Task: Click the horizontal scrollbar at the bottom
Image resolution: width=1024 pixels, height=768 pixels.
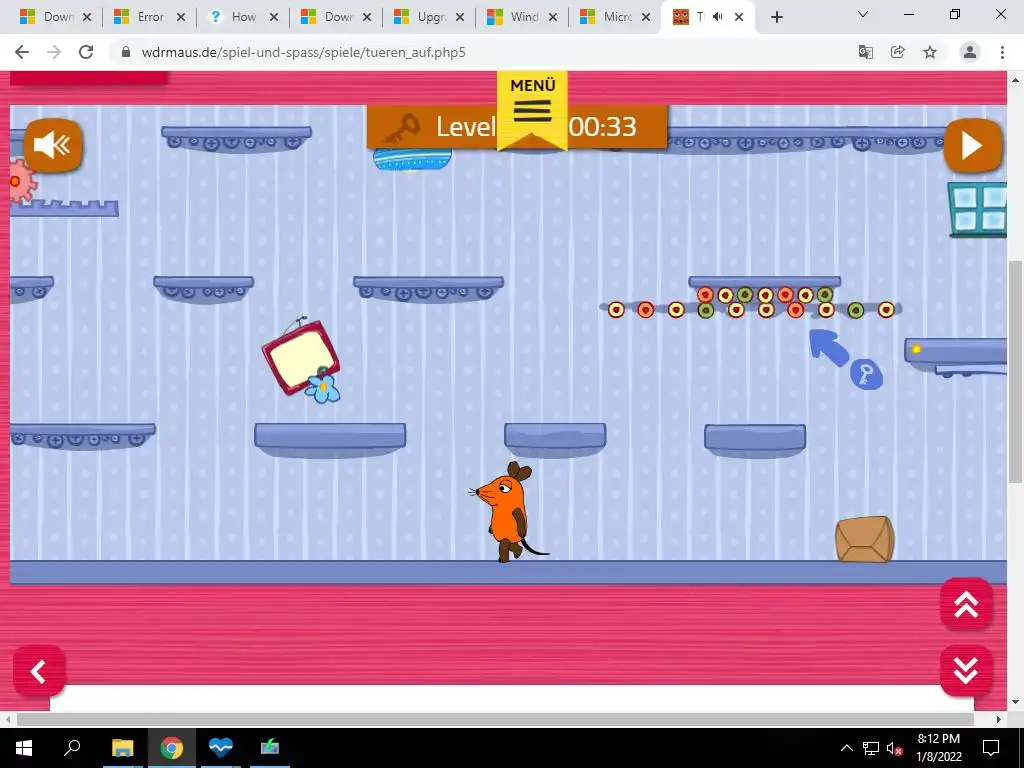Action: point(495,719)
